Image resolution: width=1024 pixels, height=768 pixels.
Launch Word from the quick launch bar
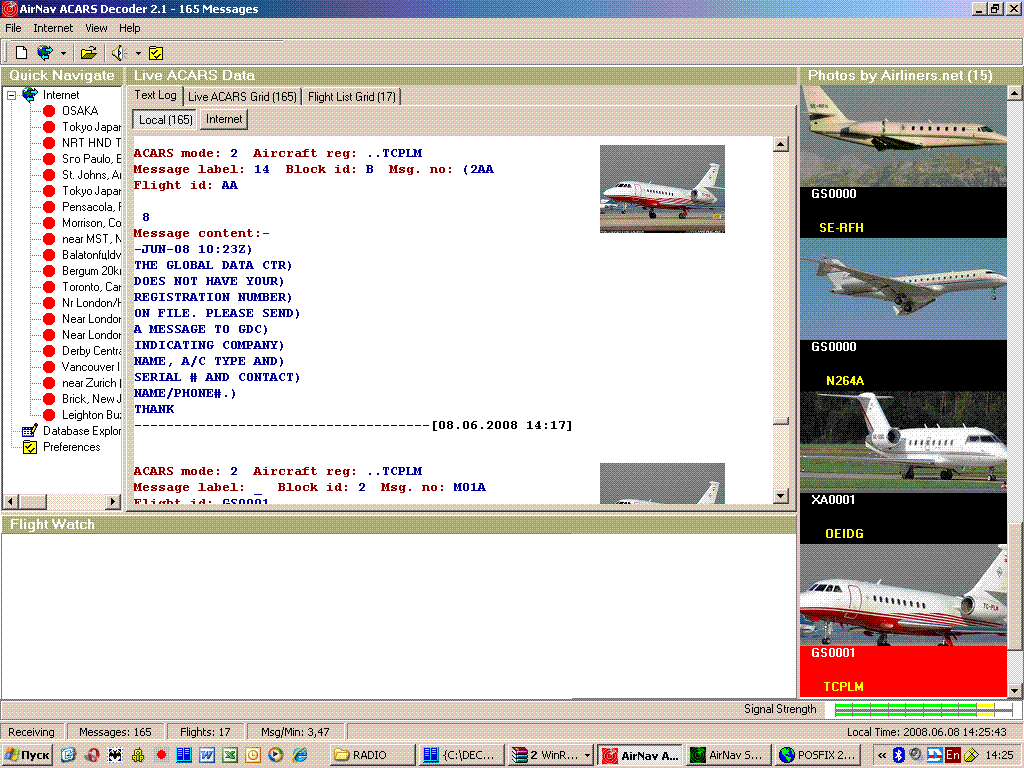207,756
